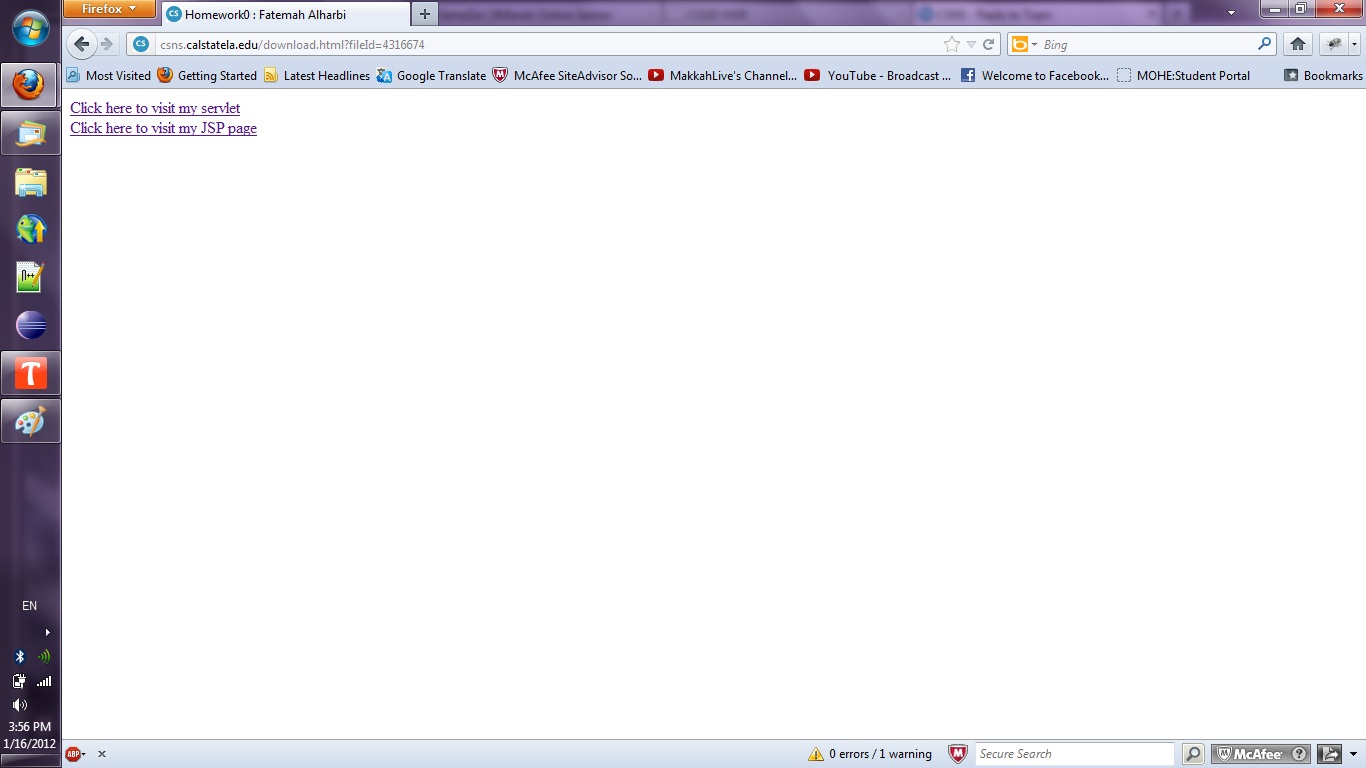Bookmark this page with the star icon

pyautogui.click(x=951, y=44)
